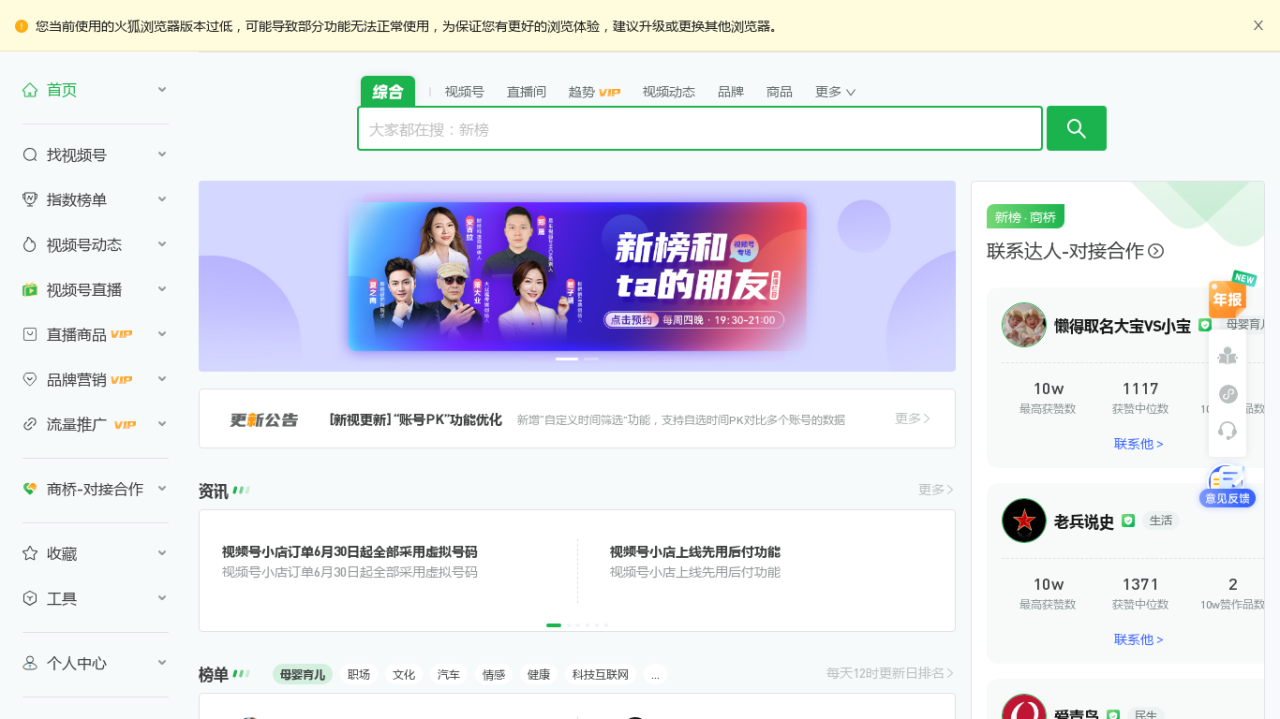Open the 意见反馈 feedback floating icon
Viewport: 1280px width, 719px height.
(1227, 486)
